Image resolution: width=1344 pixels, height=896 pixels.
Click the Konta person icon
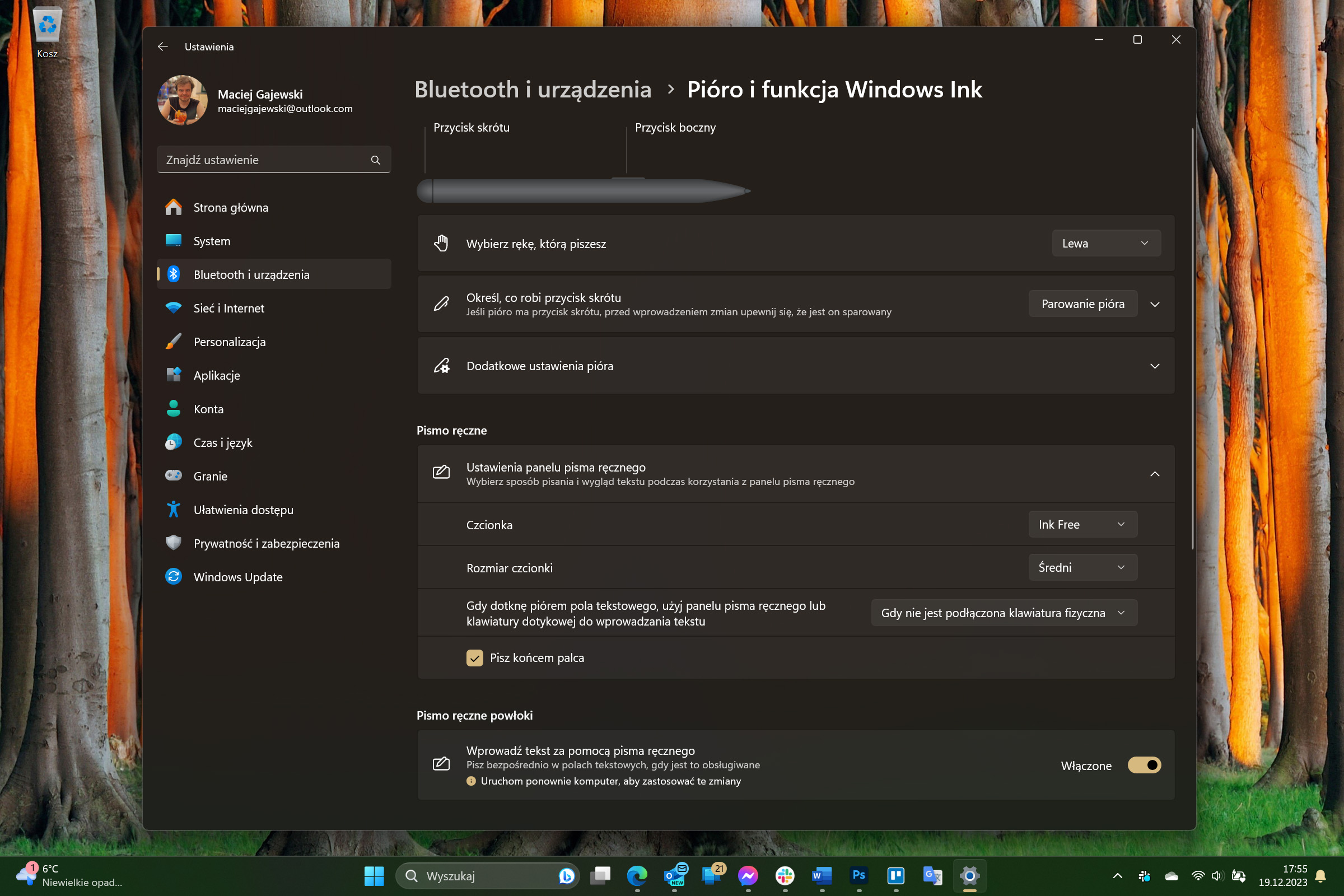coord(173,409)
